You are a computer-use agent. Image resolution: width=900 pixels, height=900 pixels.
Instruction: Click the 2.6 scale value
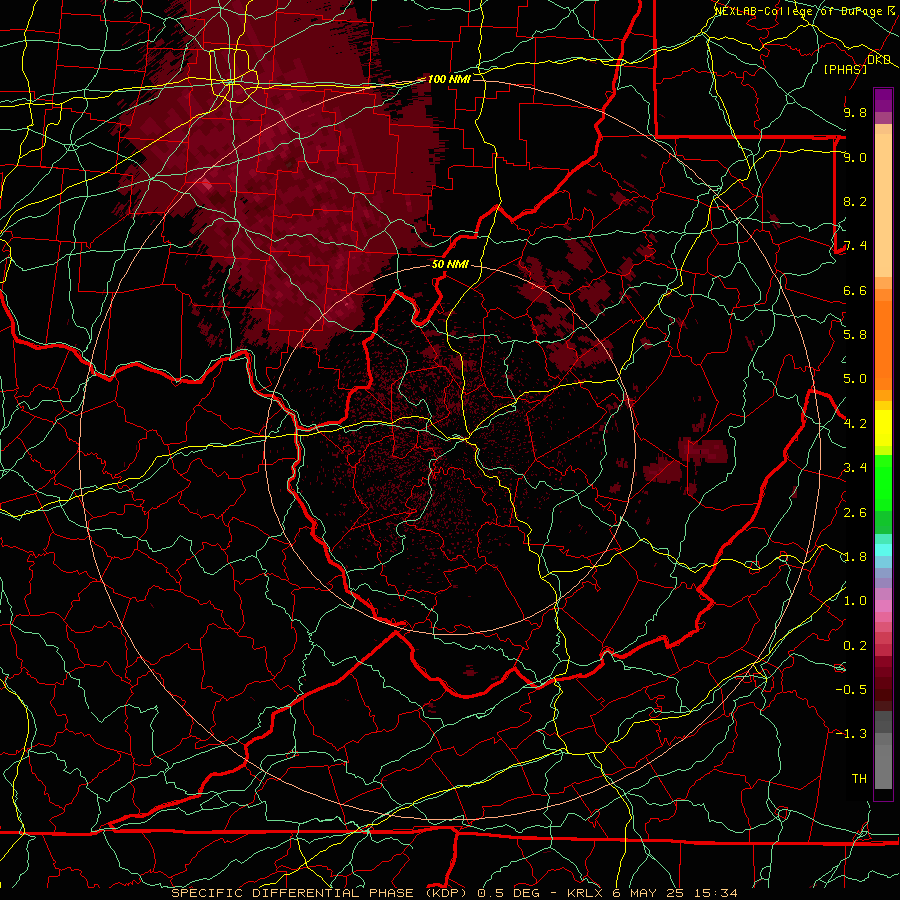855,513
